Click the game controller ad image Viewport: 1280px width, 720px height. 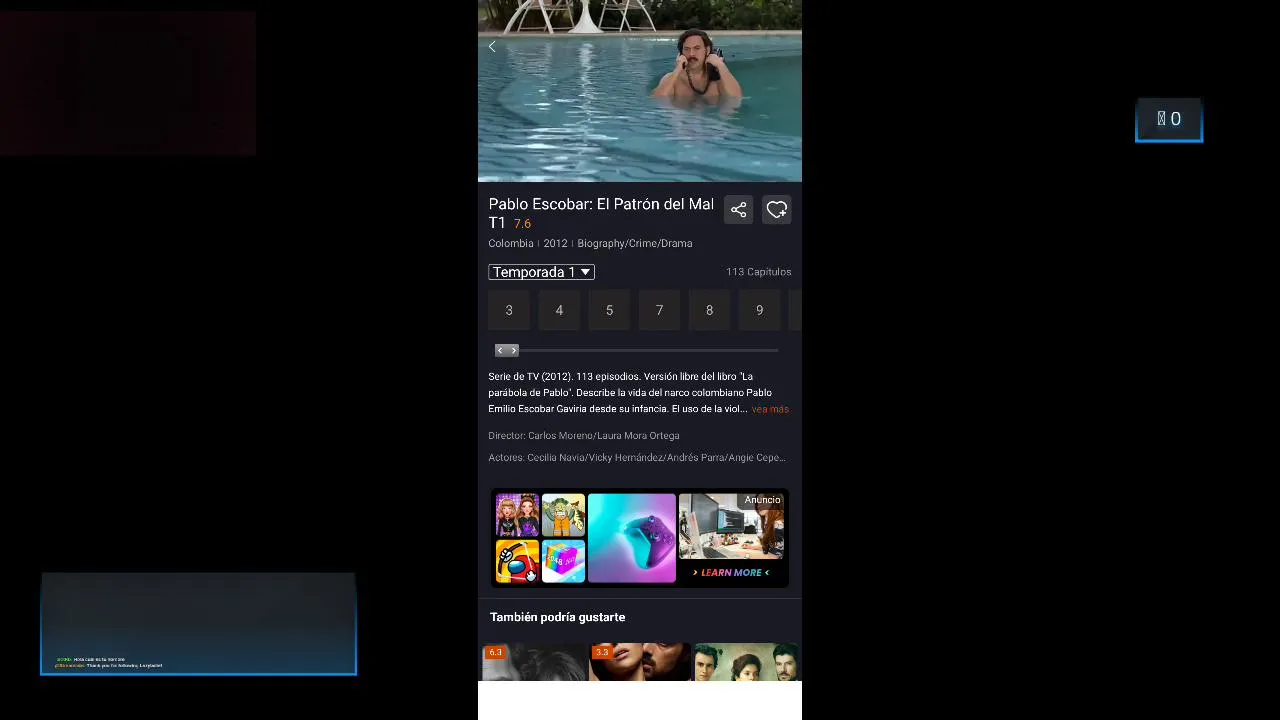pyautogui.click(x=631, y=538)
